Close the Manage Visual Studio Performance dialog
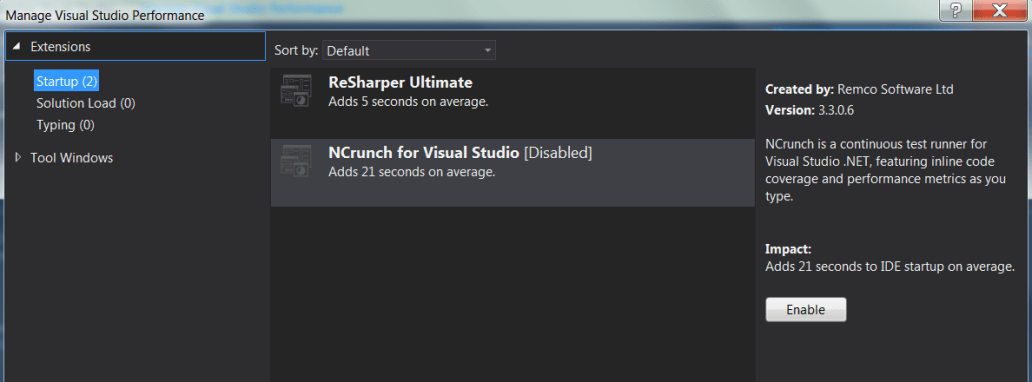The height and width of the screenshot is (382, 1032). pyautogui.click(x=999, y=10)
